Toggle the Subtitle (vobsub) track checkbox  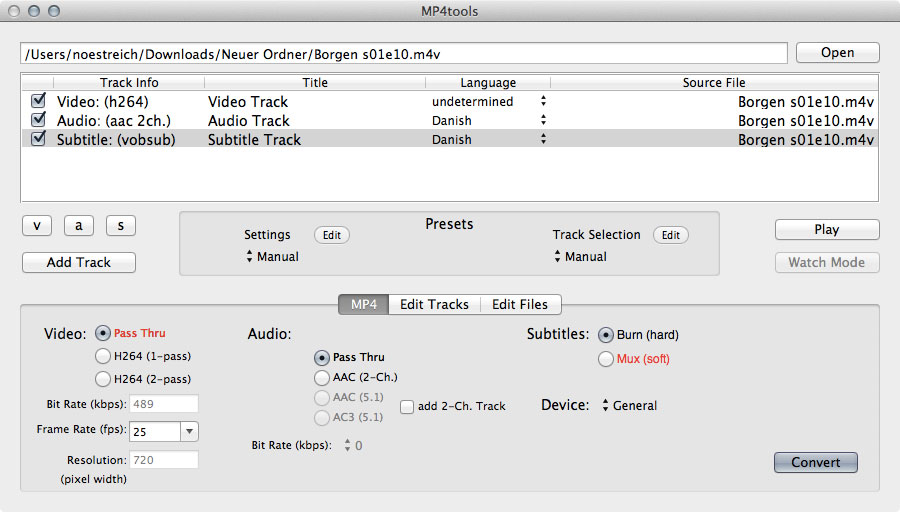[38, 140]
